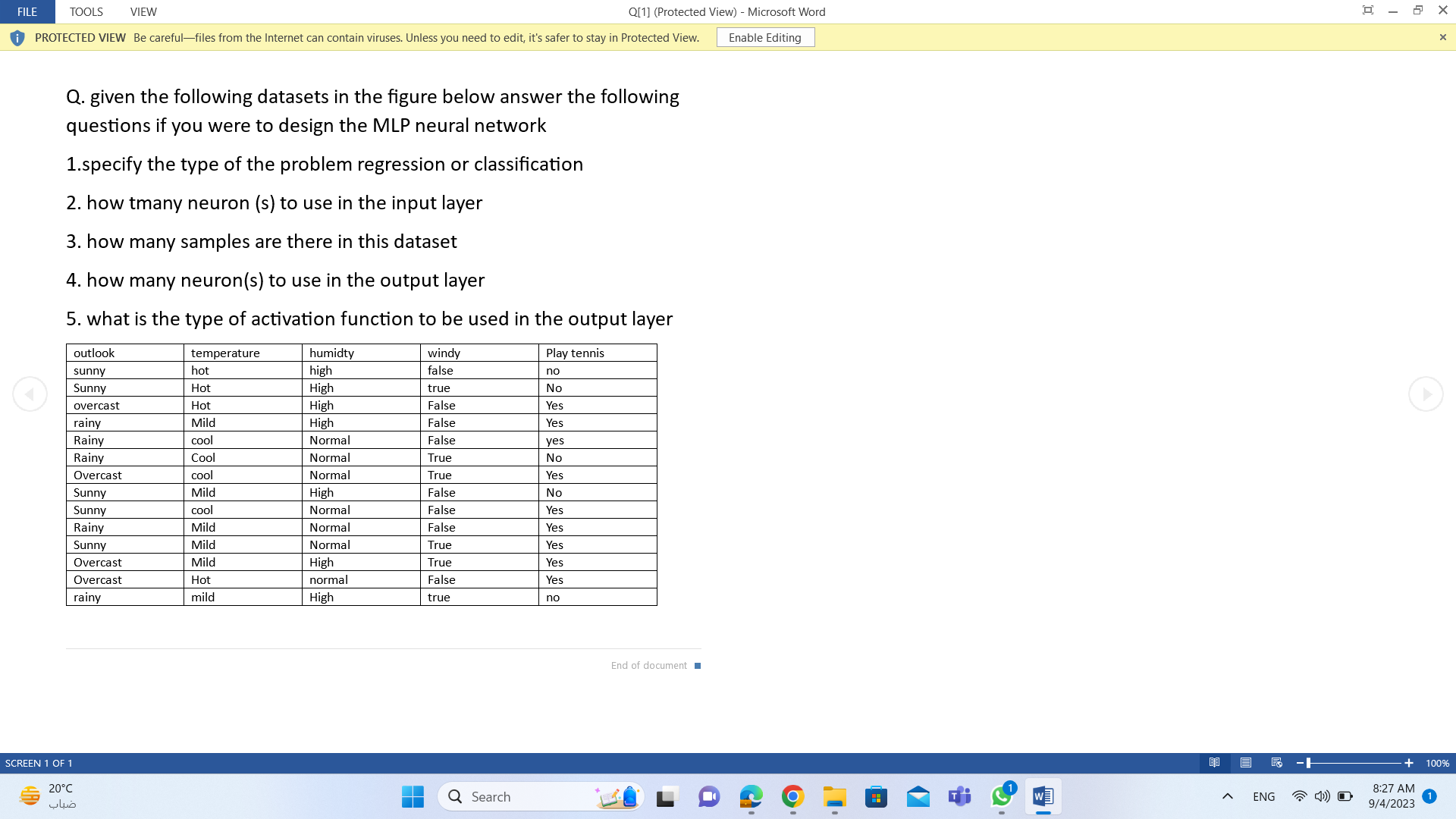Open Google Chrome from the taskbar

click(x=792, y=797)
